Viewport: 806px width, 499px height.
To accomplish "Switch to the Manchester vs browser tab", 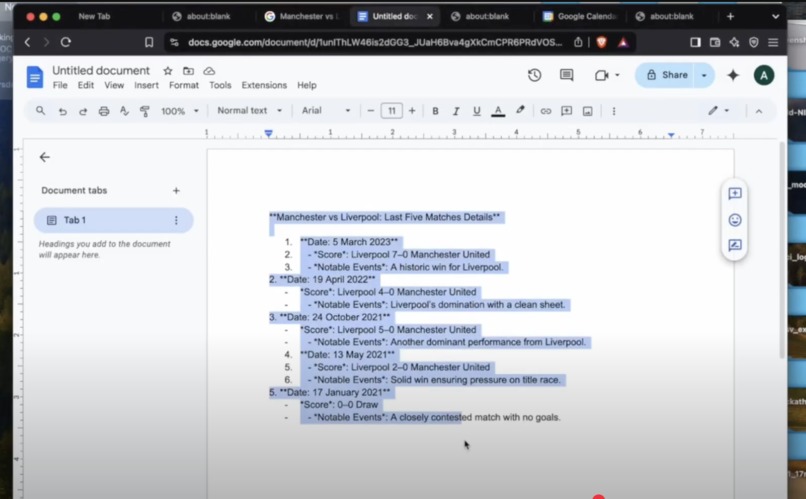I will [x=301, y=16].
